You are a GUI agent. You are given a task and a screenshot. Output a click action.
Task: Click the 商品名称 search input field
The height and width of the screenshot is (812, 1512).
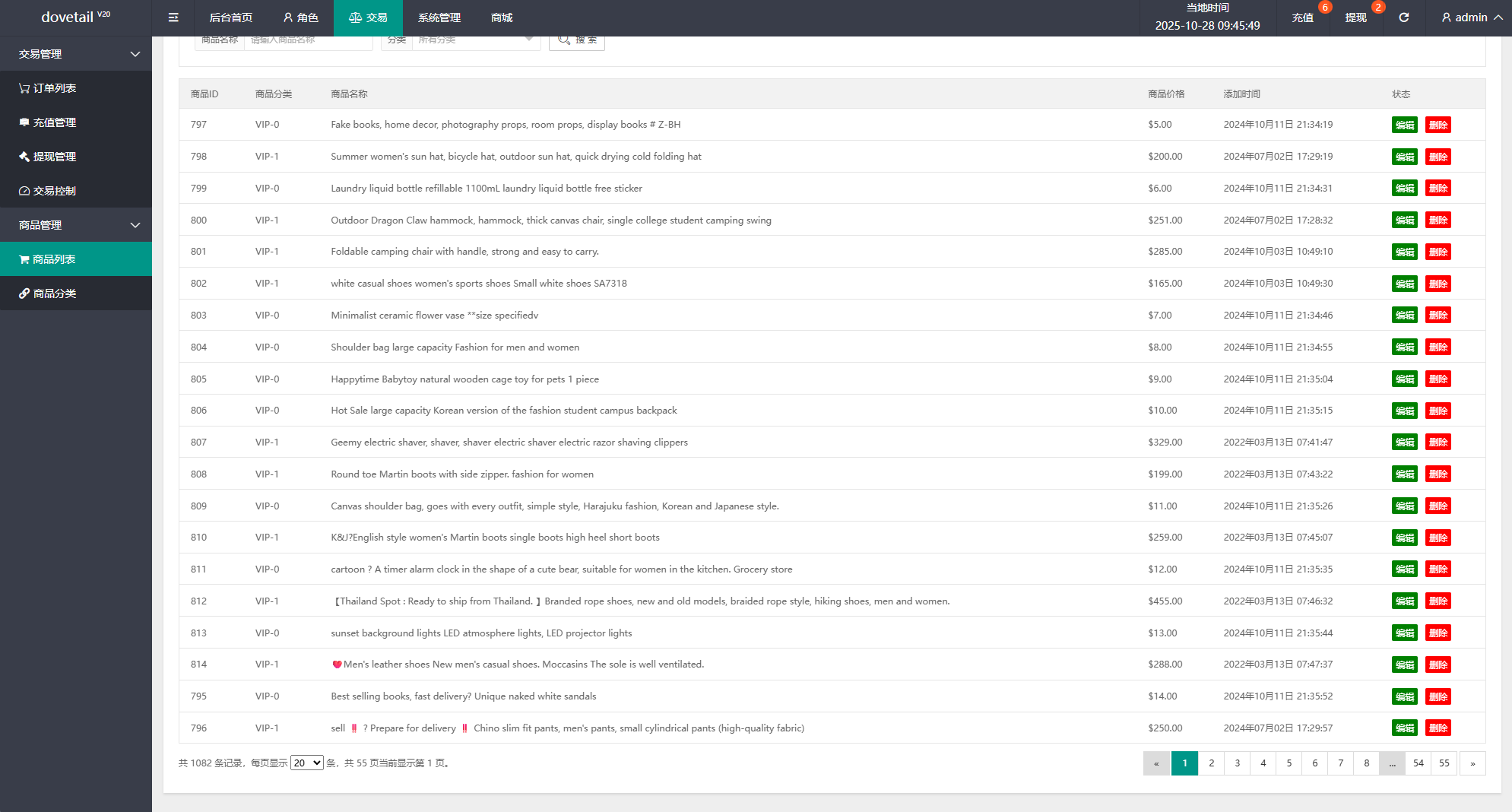point(308,41)
